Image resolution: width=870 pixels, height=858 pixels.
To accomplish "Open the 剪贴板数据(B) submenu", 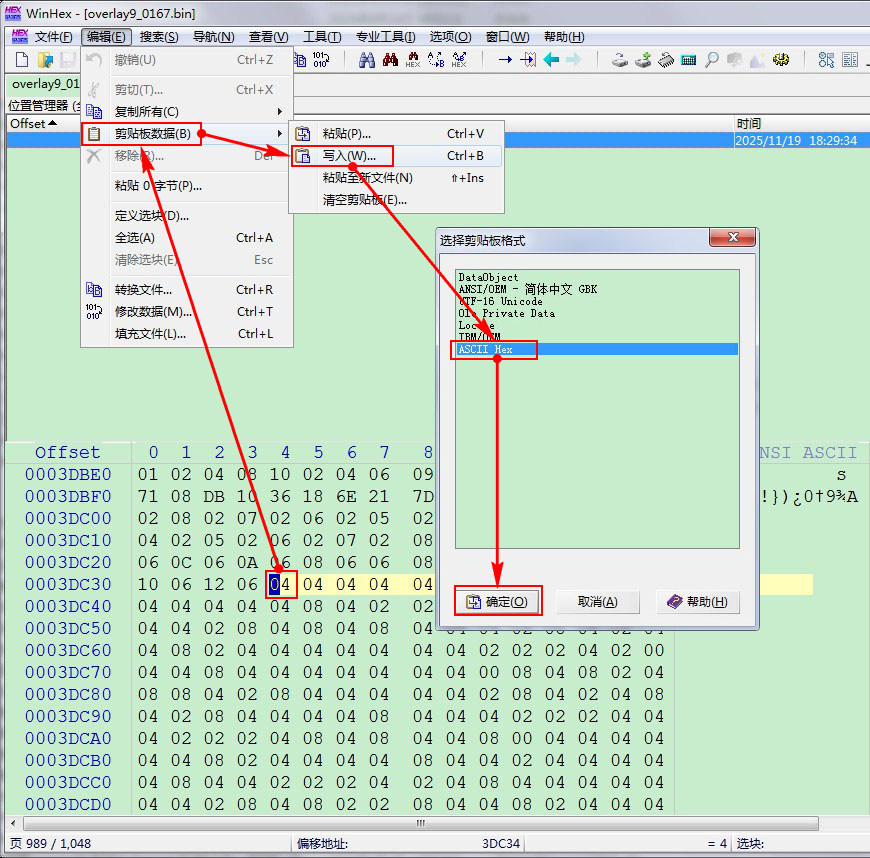I will coord(152,134).
